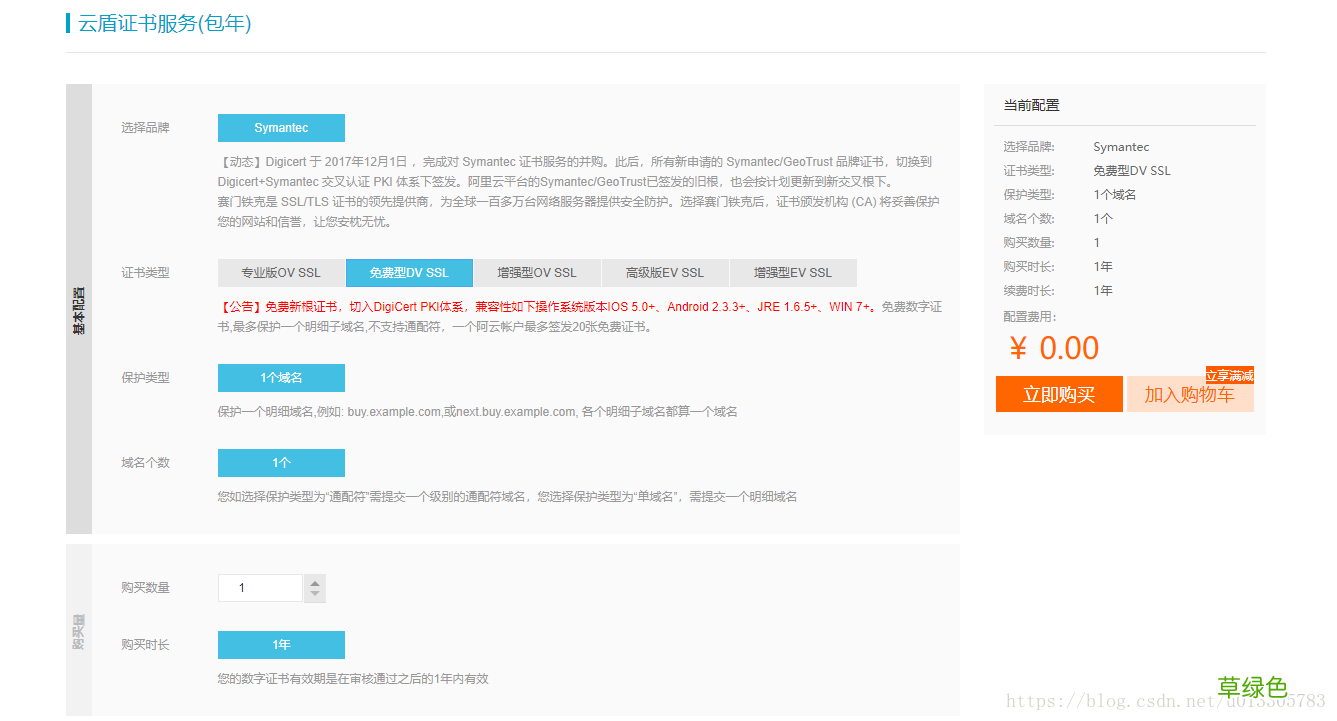Screen dimensions: 1337x721
Task: Increase purchase quantity with up arrow
Action: tap(314, 581)
